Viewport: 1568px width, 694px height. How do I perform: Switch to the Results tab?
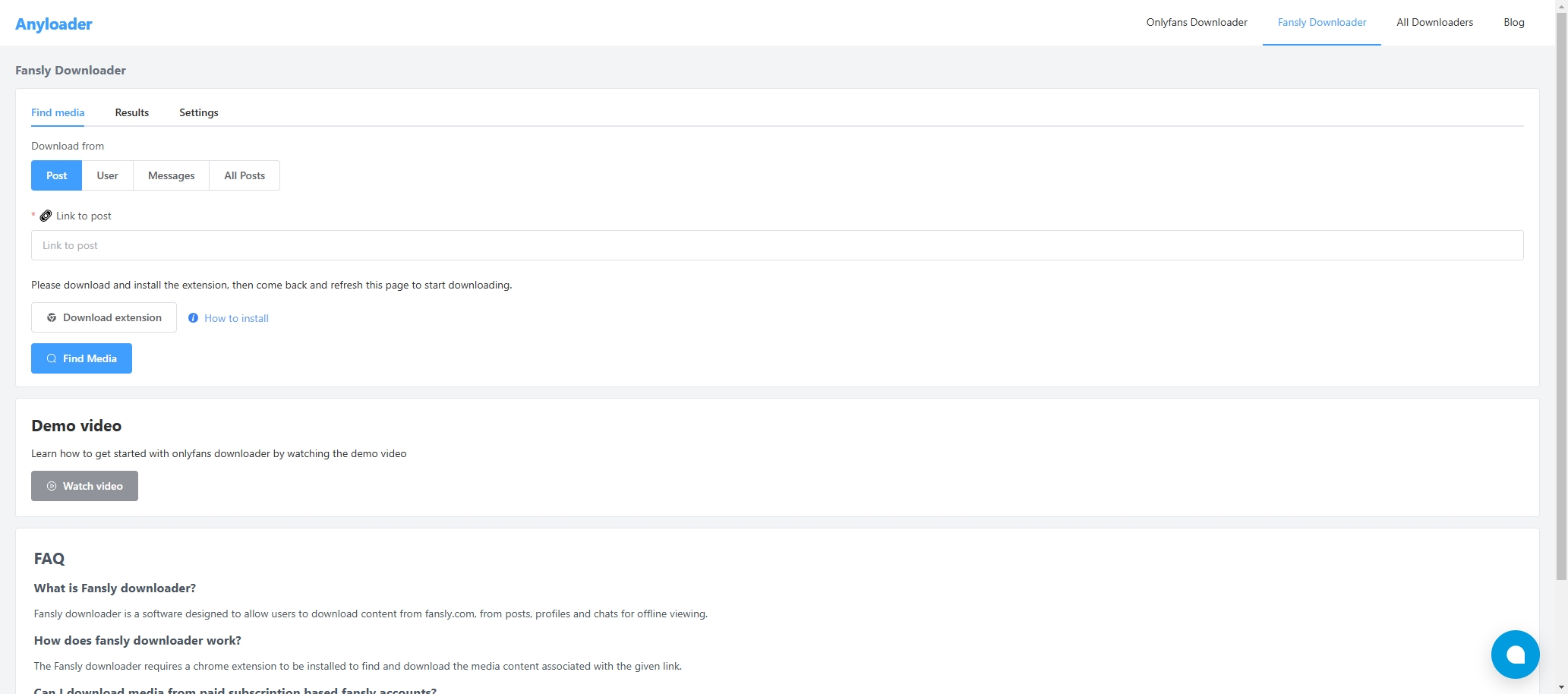(132, 112)
